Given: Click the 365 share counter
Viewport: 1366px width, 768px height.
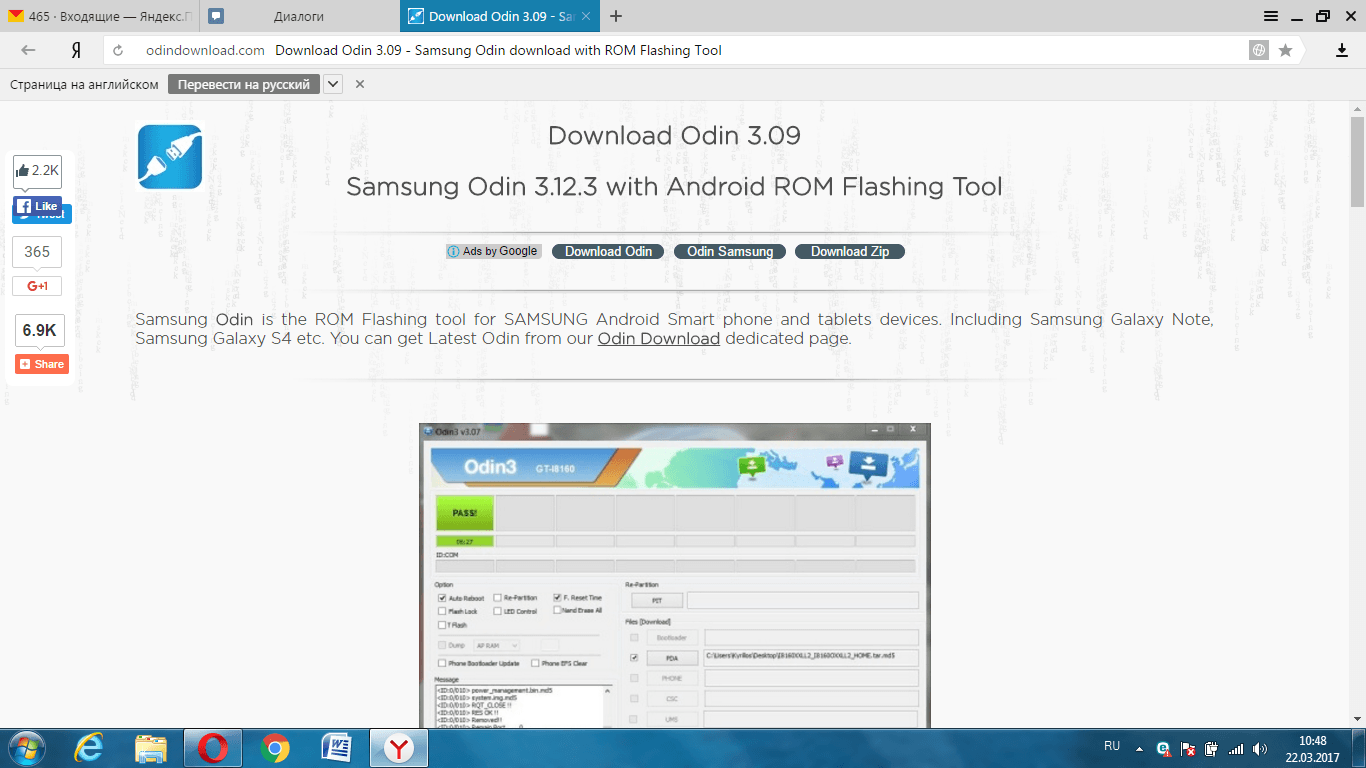Looking at the screenshot, I should tap(37, 252).
